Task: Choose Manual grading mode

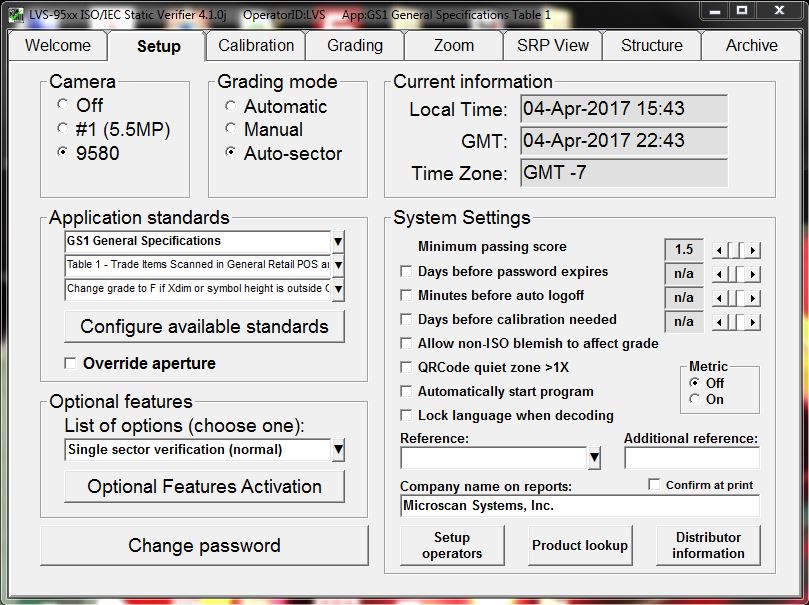Action: 230,128
